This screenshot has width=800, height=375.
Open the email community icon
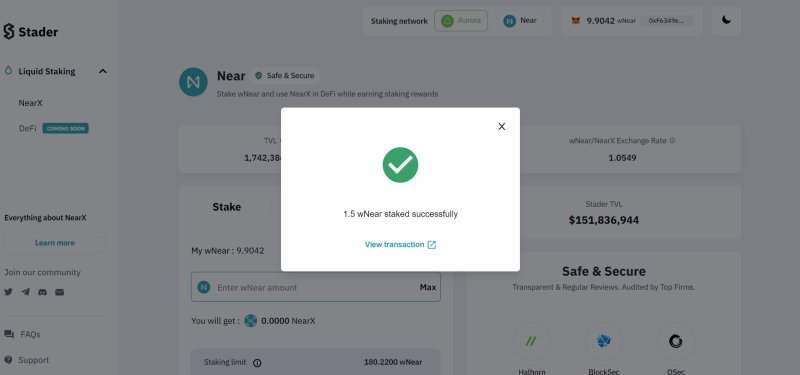point(60,292)
